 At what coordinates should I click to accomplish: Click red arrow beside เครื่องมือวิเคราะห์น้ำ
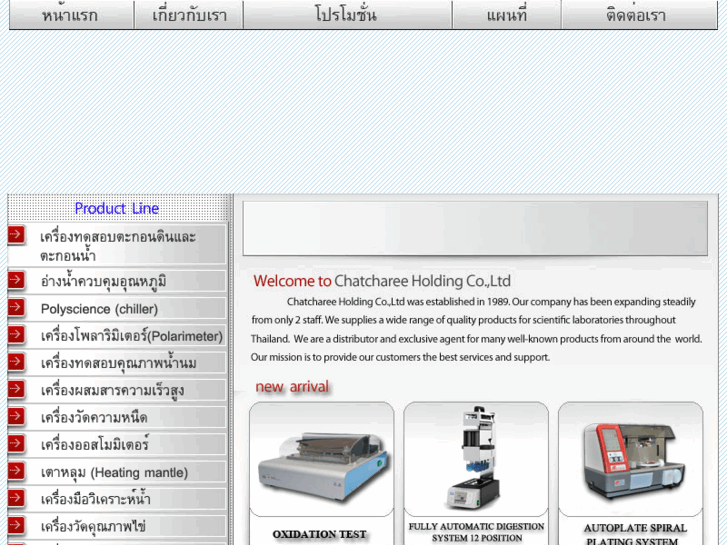[16, 498]
